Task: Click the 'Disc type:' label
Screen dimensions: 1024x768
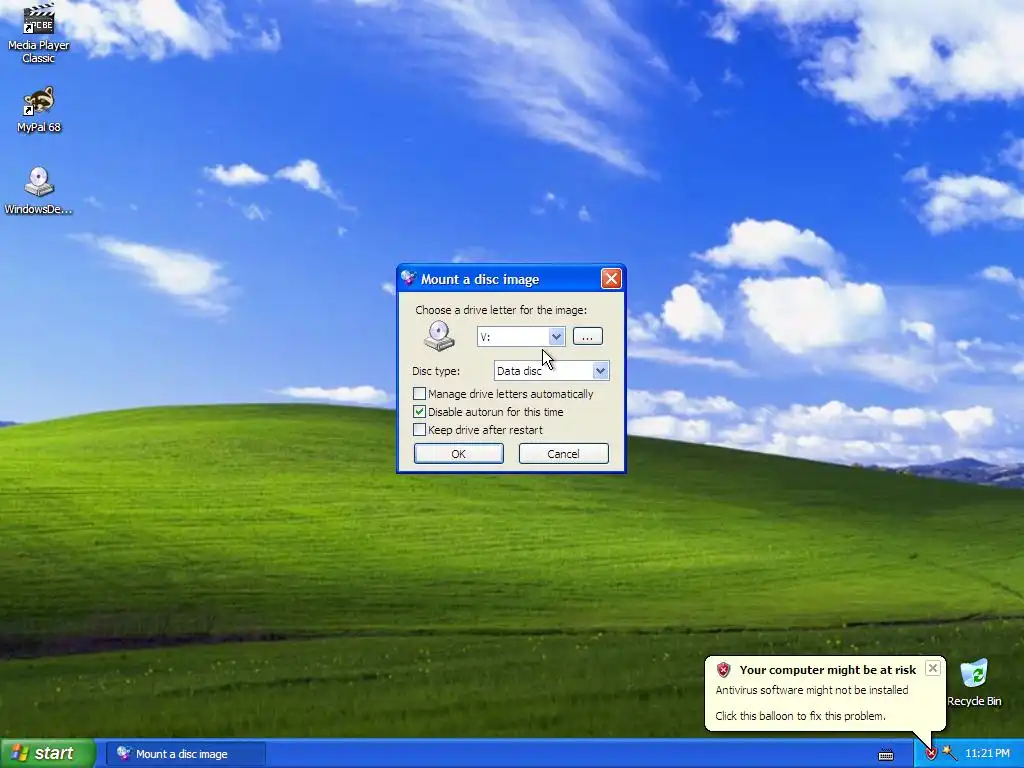Action: (x=436, y=371)
